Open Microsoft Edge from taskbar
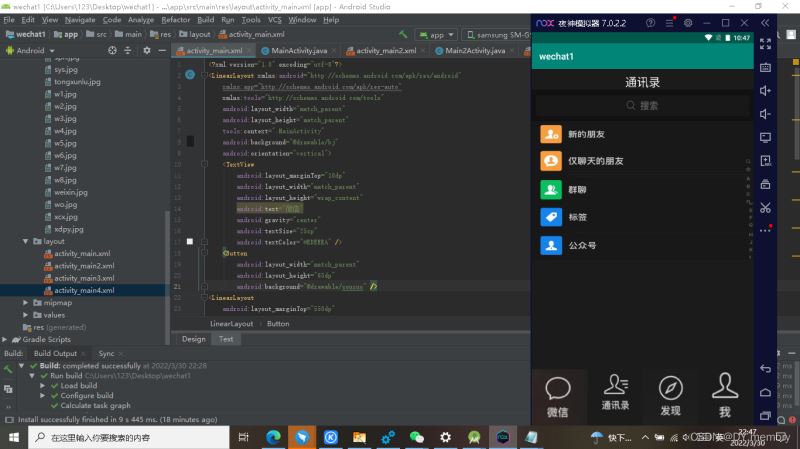800x449 pixels. point(273,437)
